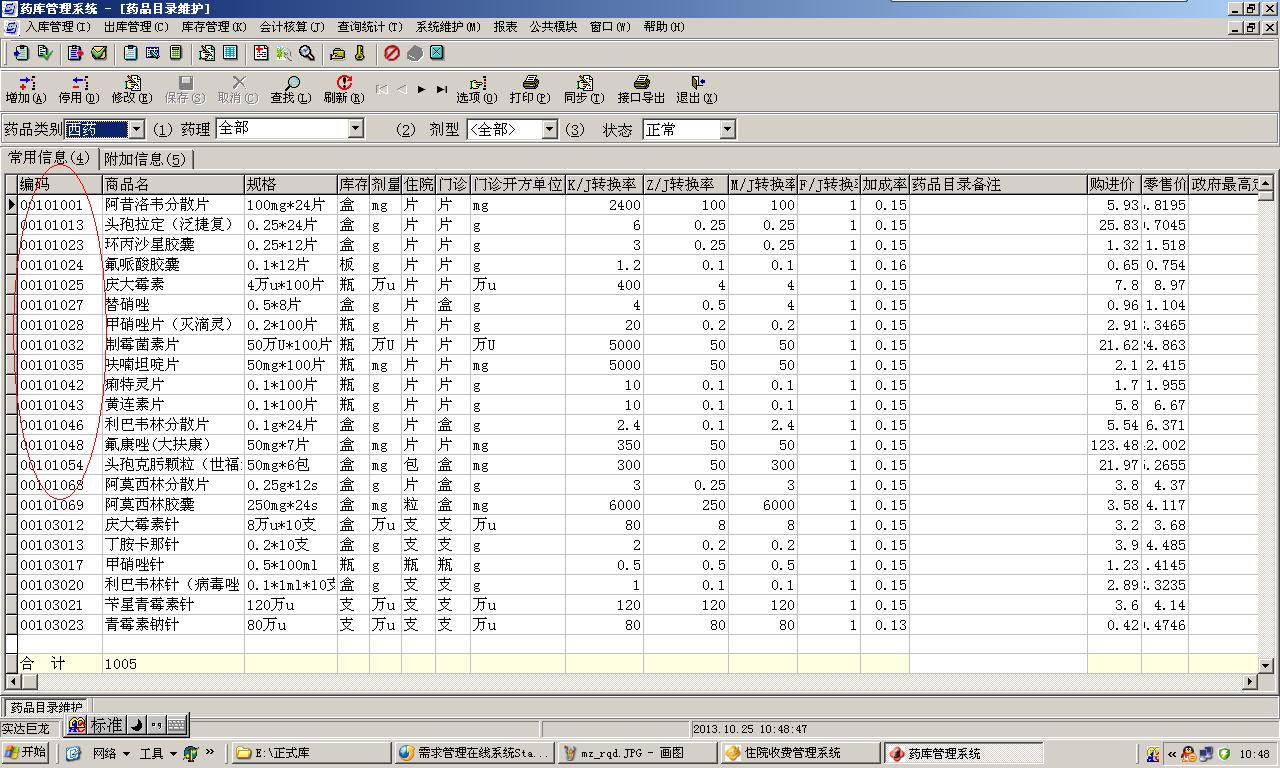Switch to the 附加信息(5) tab
Viewport: 1280px width, 768px height.
(x=145, y=159)
